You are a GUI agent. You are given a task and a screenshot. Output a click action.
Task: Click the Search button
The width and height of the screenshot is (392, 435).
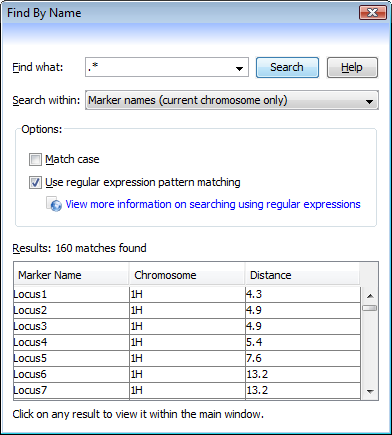coord(287,67)
